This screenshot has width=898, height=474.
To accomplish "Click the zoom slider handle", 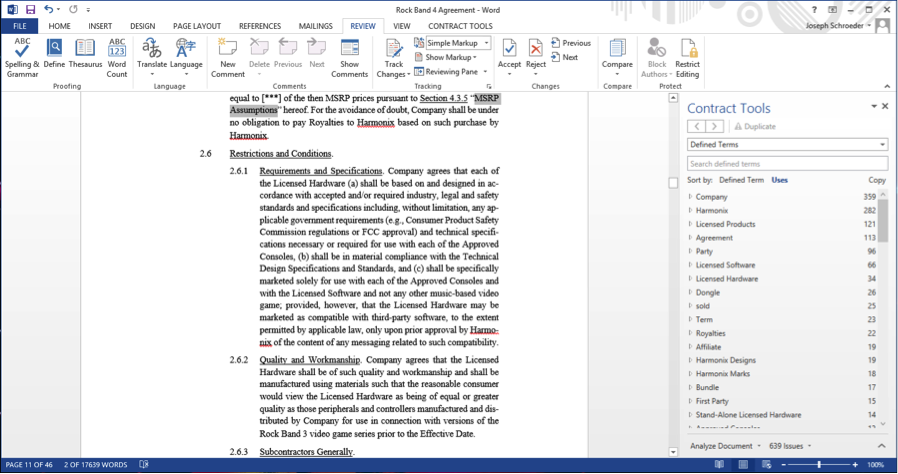I will click(x=819, y=465).
